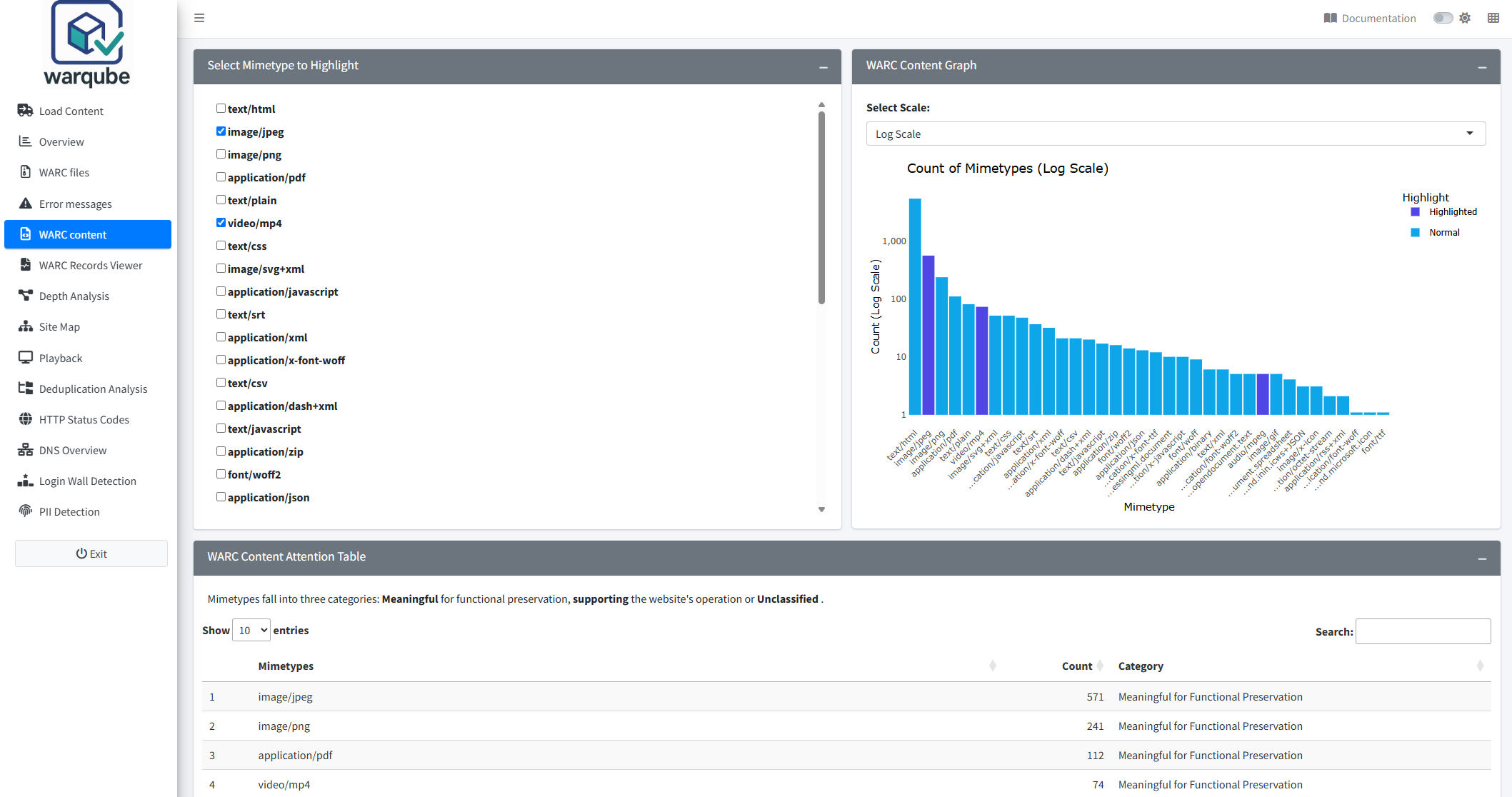Click the warqube logo
The image size is (1512, 797).
click(87, 44)
